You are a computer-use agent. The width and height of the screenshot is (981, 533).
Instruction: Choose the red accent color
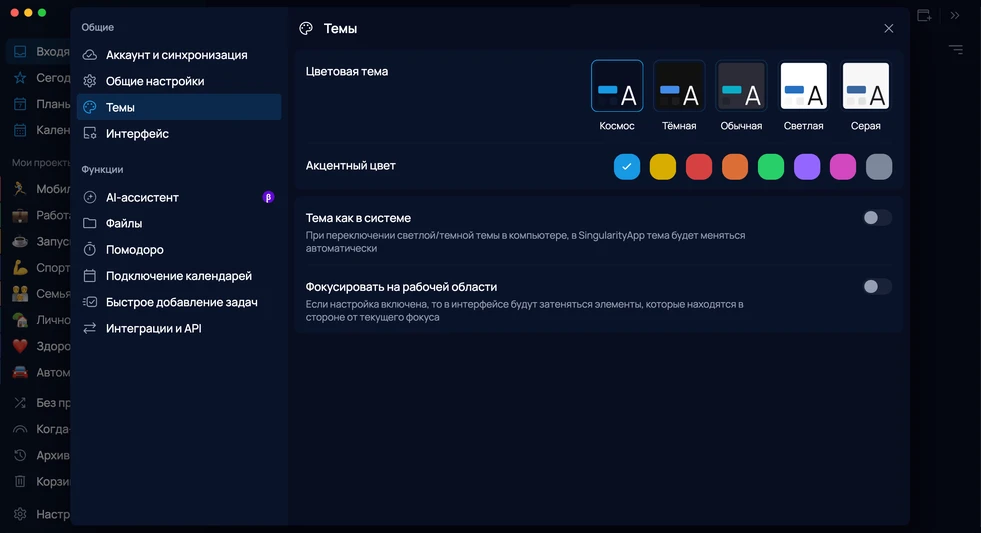tap(699, 166)
